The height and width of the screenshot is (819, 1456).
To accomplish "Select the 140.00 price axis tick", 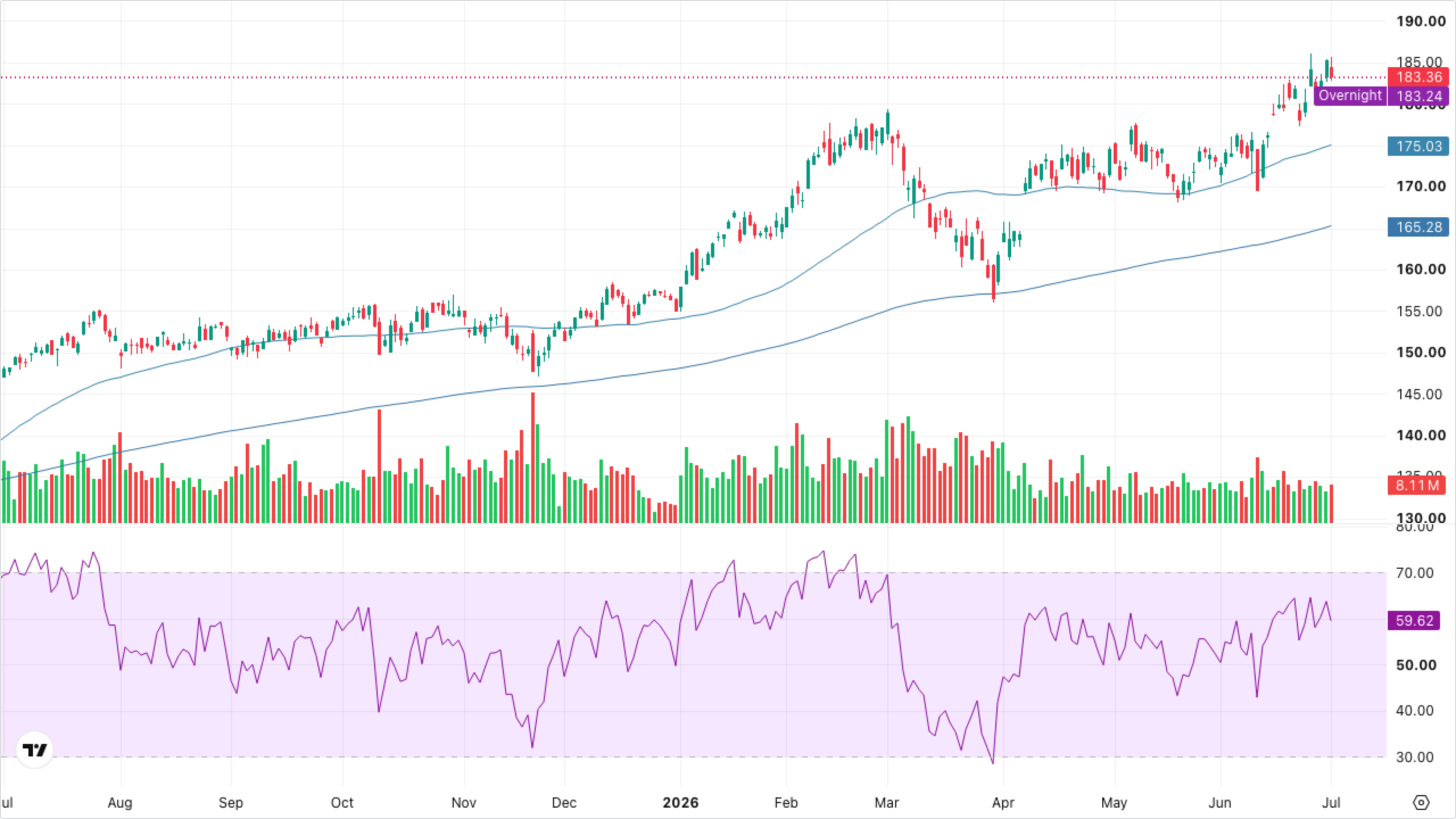I will [x=1420, y=435].
